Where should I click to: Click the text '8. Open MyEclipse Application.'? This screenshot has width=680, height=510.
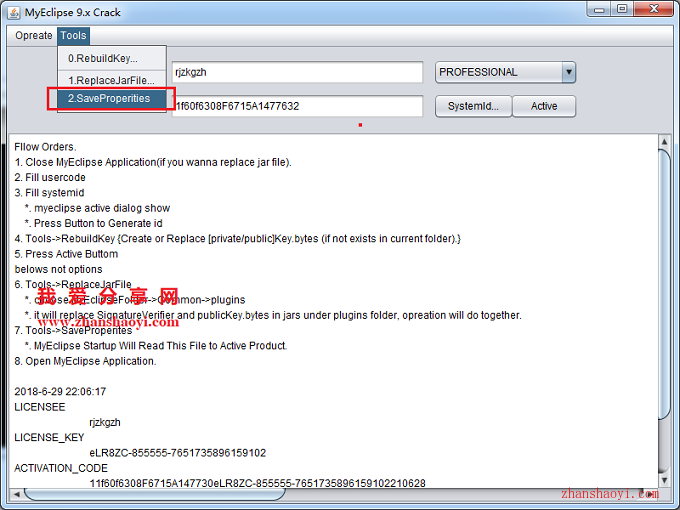85,361
